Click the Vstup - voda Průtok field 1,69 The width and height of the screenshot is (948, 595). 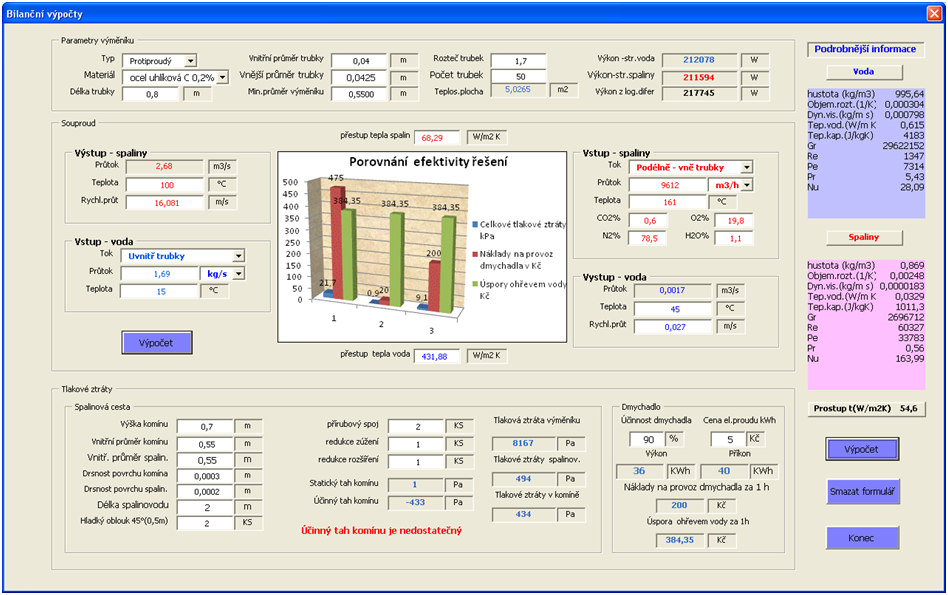(160, 274)
